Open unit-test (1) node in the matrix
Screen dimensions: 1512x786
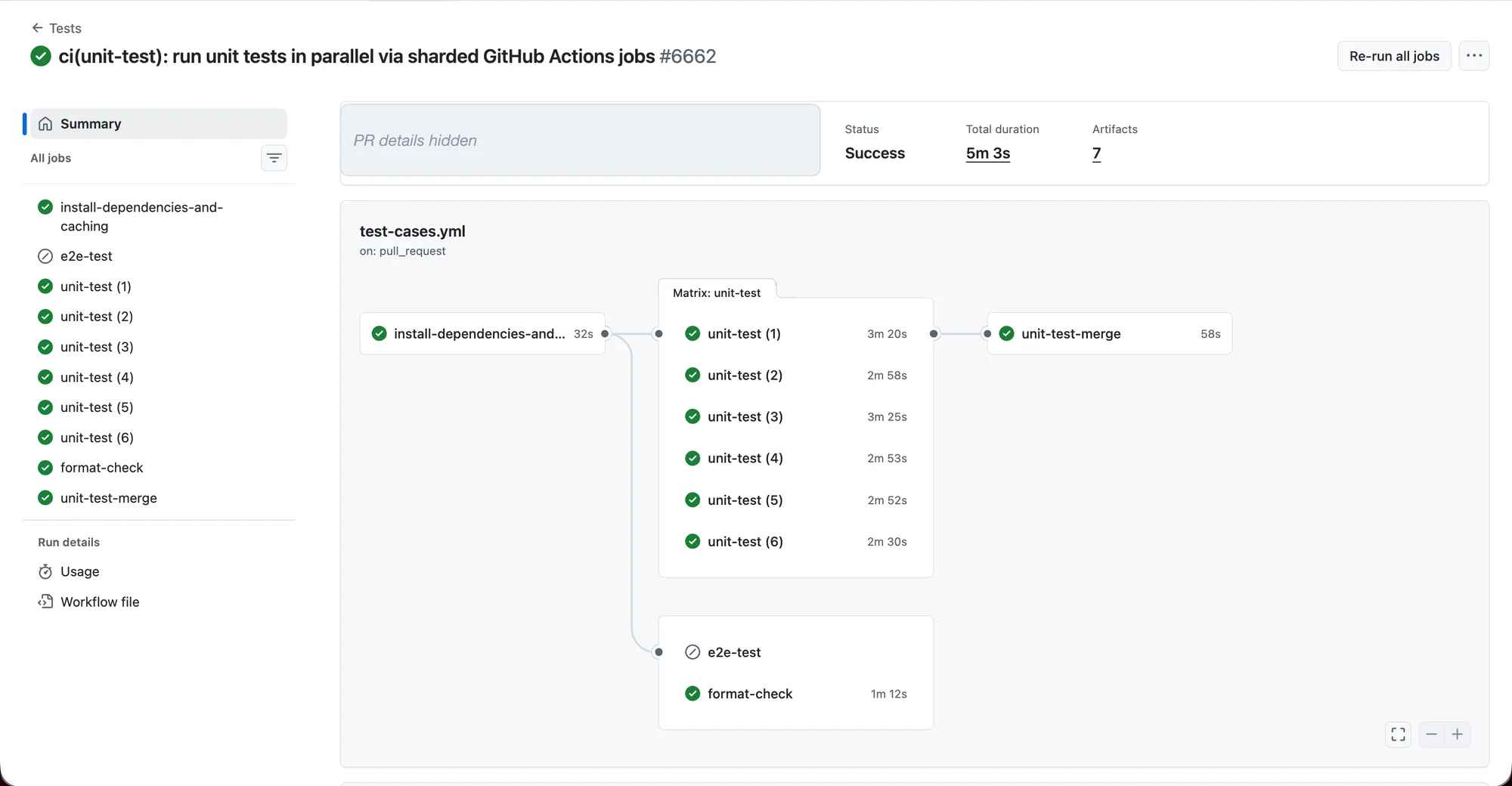(x=796, y=333)
